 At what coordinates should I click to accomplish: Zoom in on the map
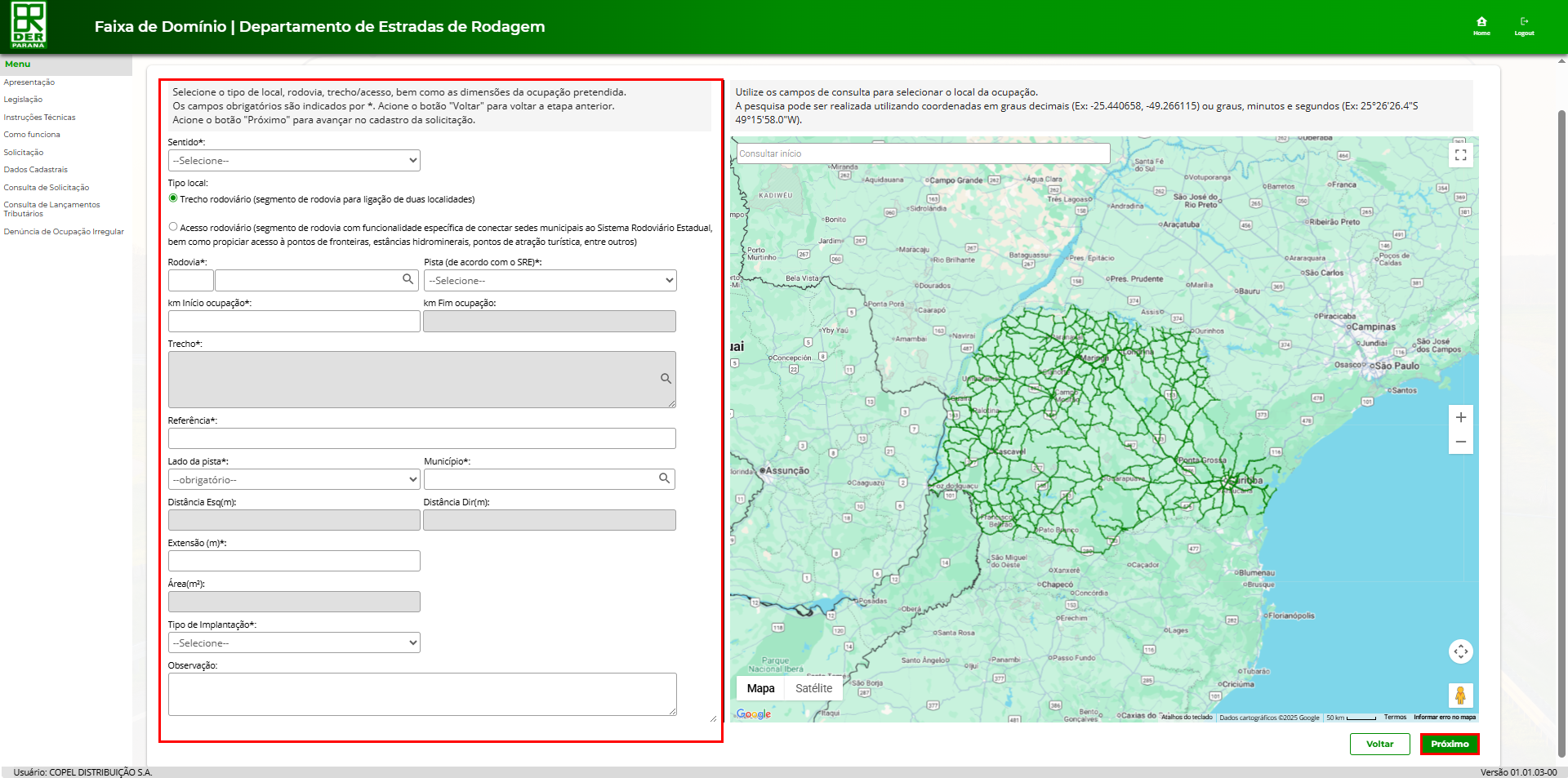point(1460,417)
